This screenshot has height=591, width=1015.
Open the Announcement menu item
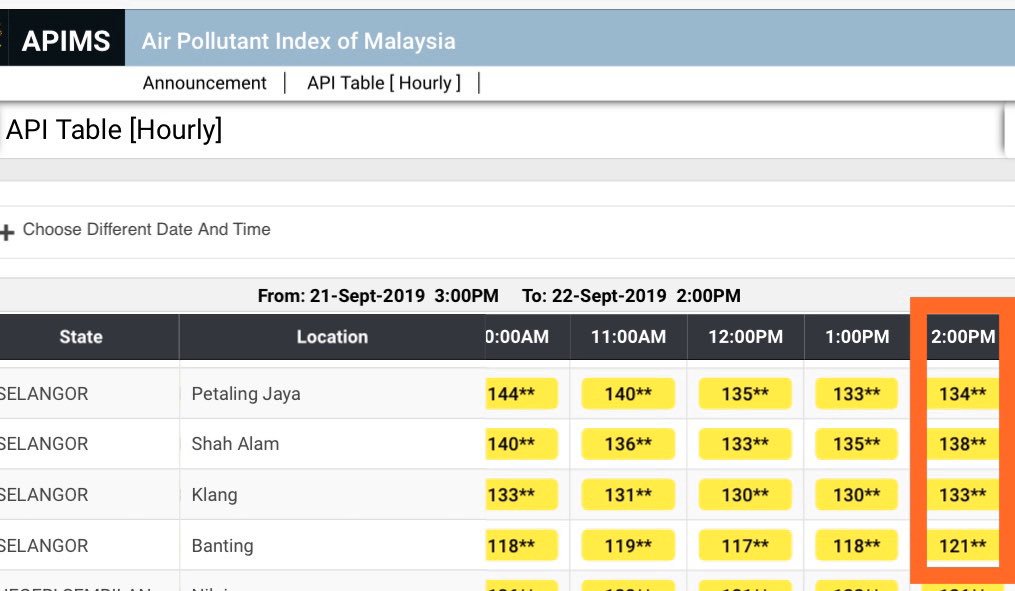coord(205,84)
